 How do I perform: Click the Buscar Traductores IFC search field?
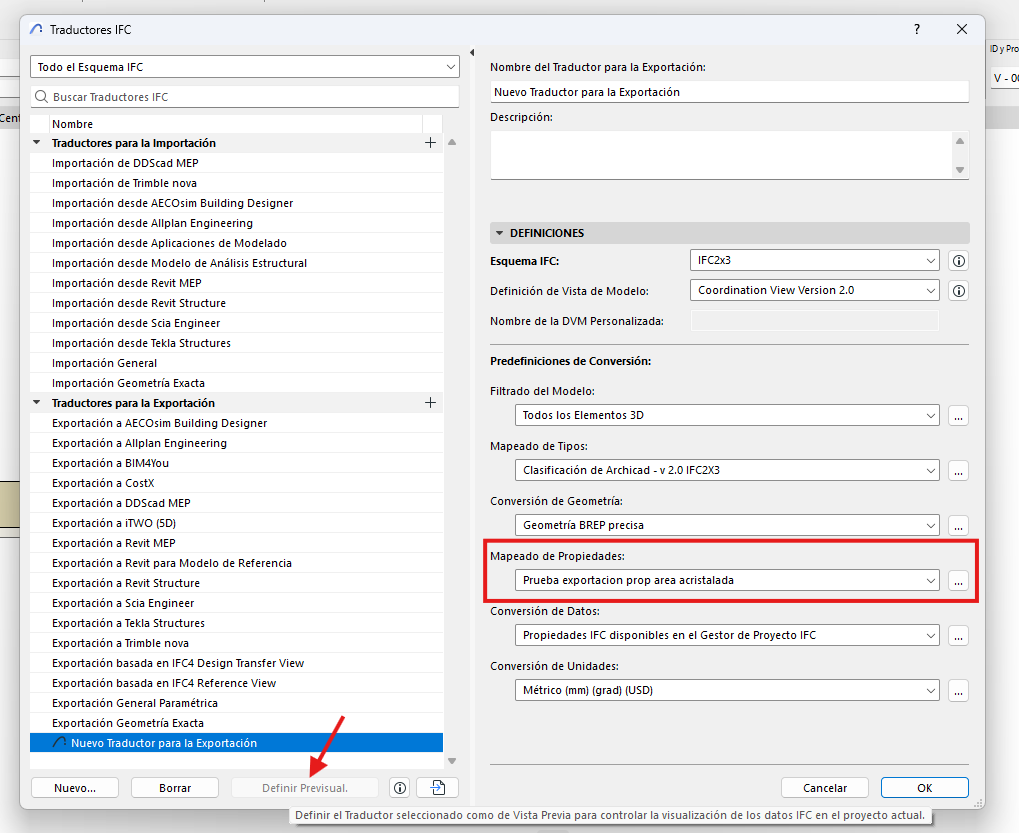(x=244, y=97)
